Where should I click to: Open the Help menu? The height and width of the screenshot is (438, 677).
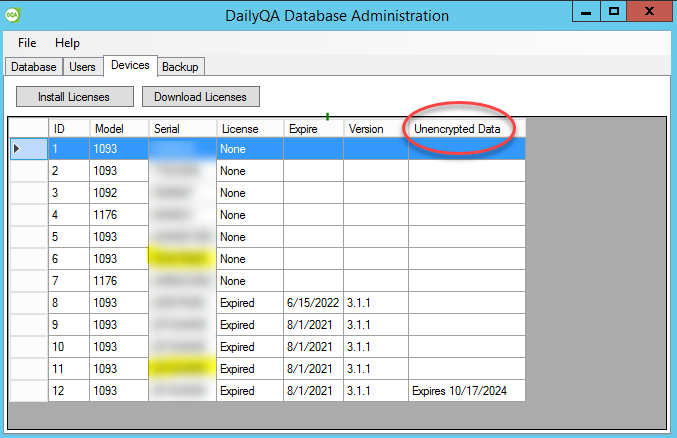pyautogui.click(x=68, y=43)
